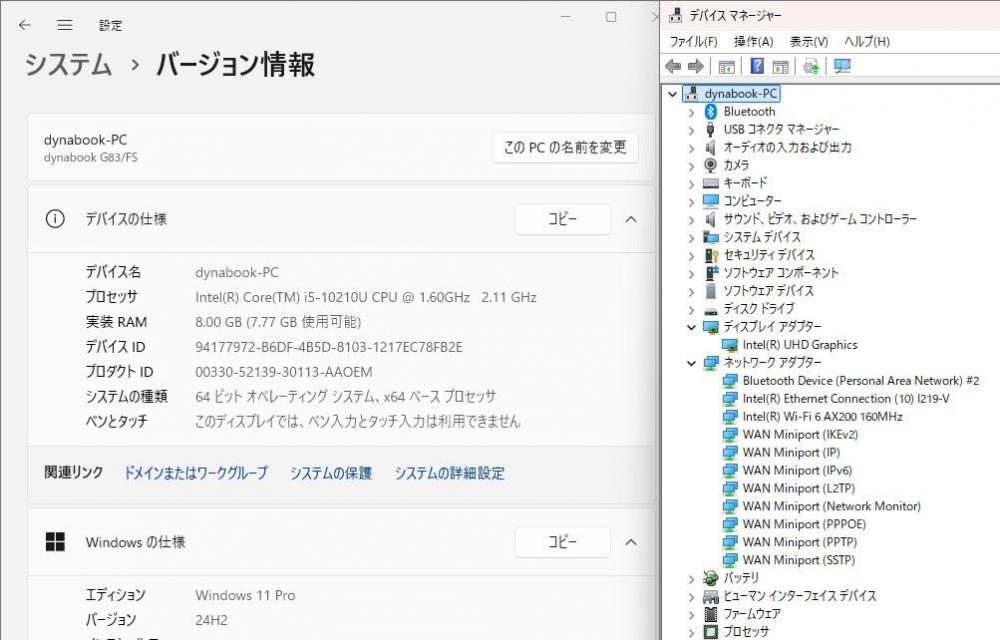This screenshot has height=640, width=1000.
Task: Expand the システム デバイス category
Action: click(x=692, y=238)
